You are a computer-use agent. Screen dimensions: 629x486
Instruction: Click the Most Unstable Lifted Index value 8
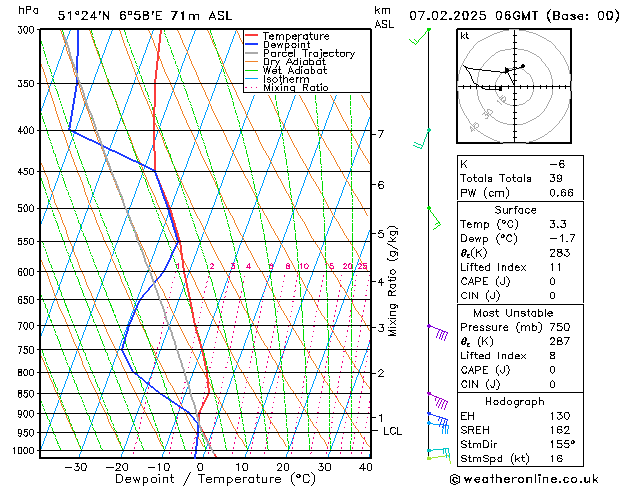[552, 356]
